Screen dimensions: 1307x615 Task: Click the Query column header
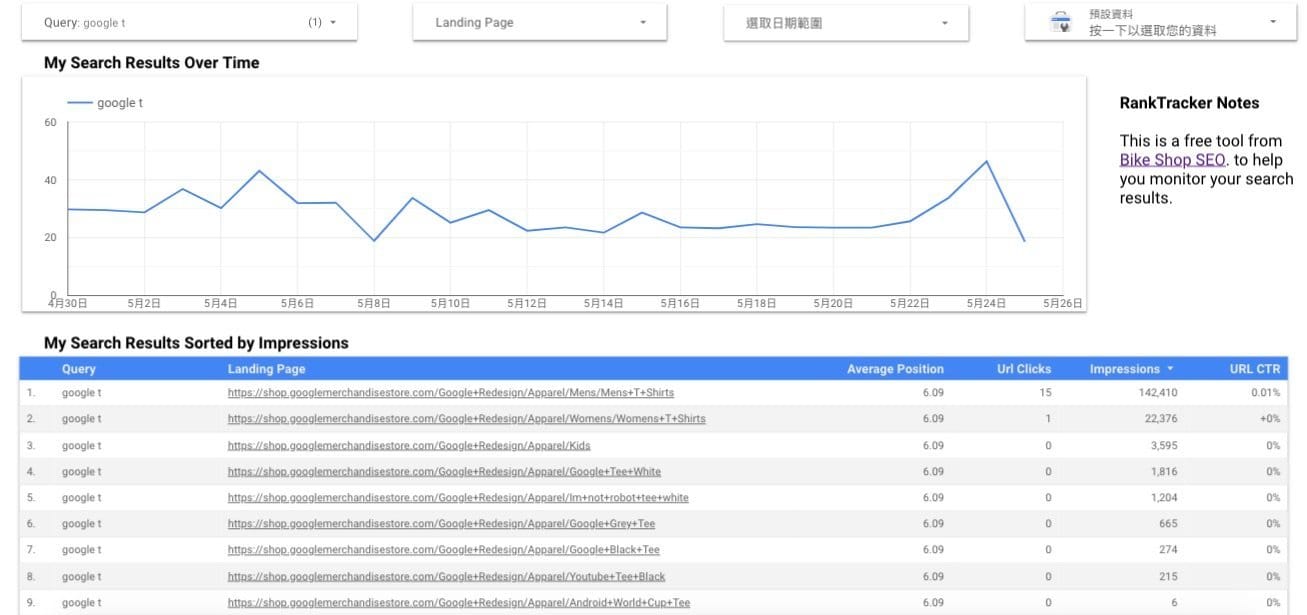tap(79, 369)
